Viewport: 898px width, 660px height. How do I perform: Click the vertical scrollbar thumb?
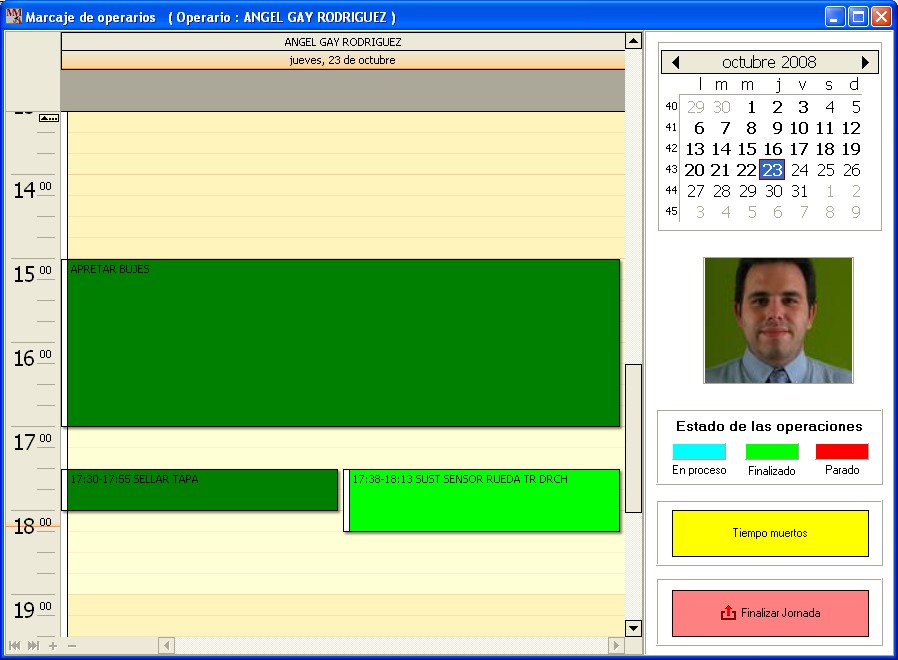[x=633, y=438]
